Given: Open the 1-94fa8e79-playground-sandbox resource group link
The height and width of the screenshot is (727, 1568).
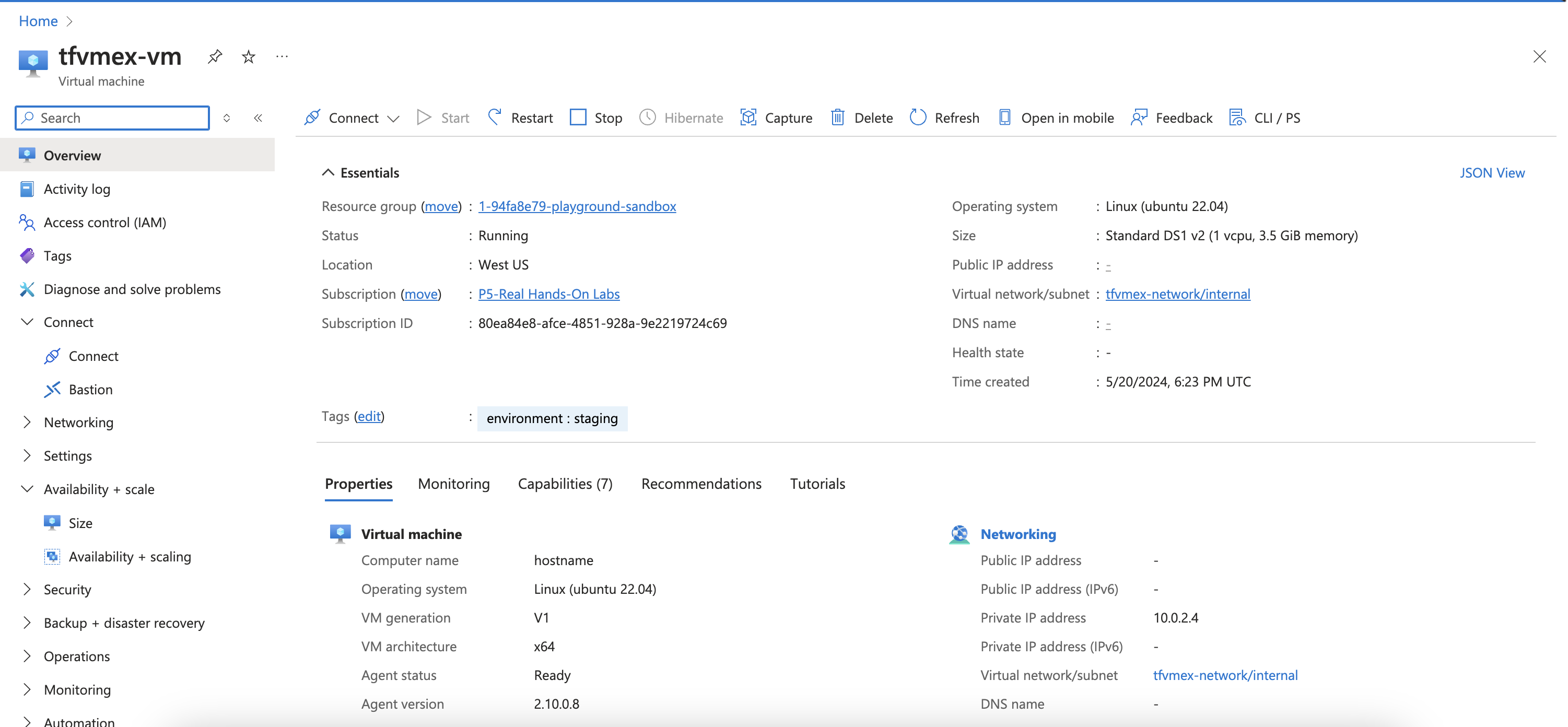Looking at the screenshot, I should 577,206.
